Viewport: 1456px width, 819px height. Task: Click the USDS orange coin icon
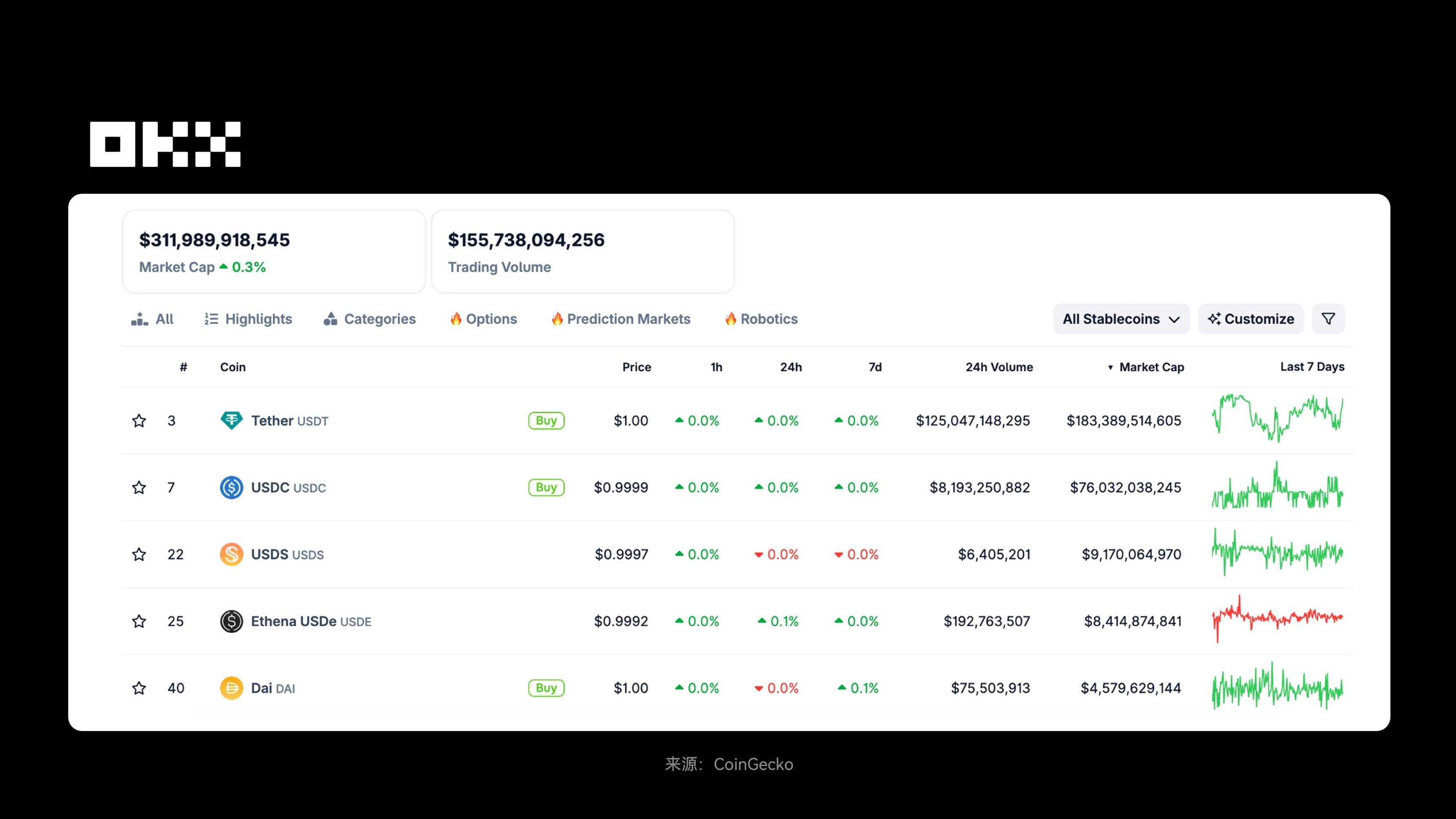click(231, 554)
